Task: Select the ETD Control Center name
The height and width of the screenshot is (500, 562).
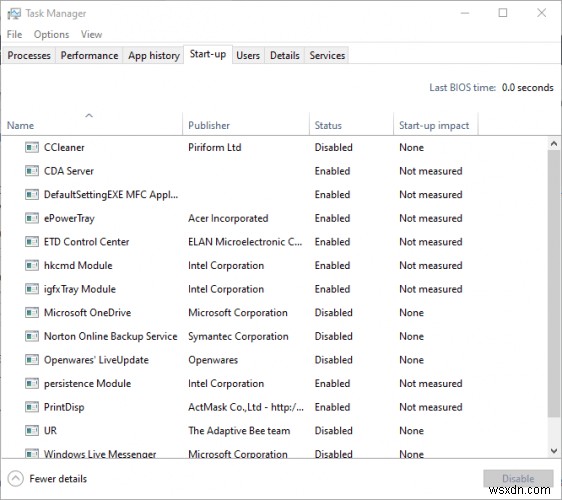Action: [86, 242]
